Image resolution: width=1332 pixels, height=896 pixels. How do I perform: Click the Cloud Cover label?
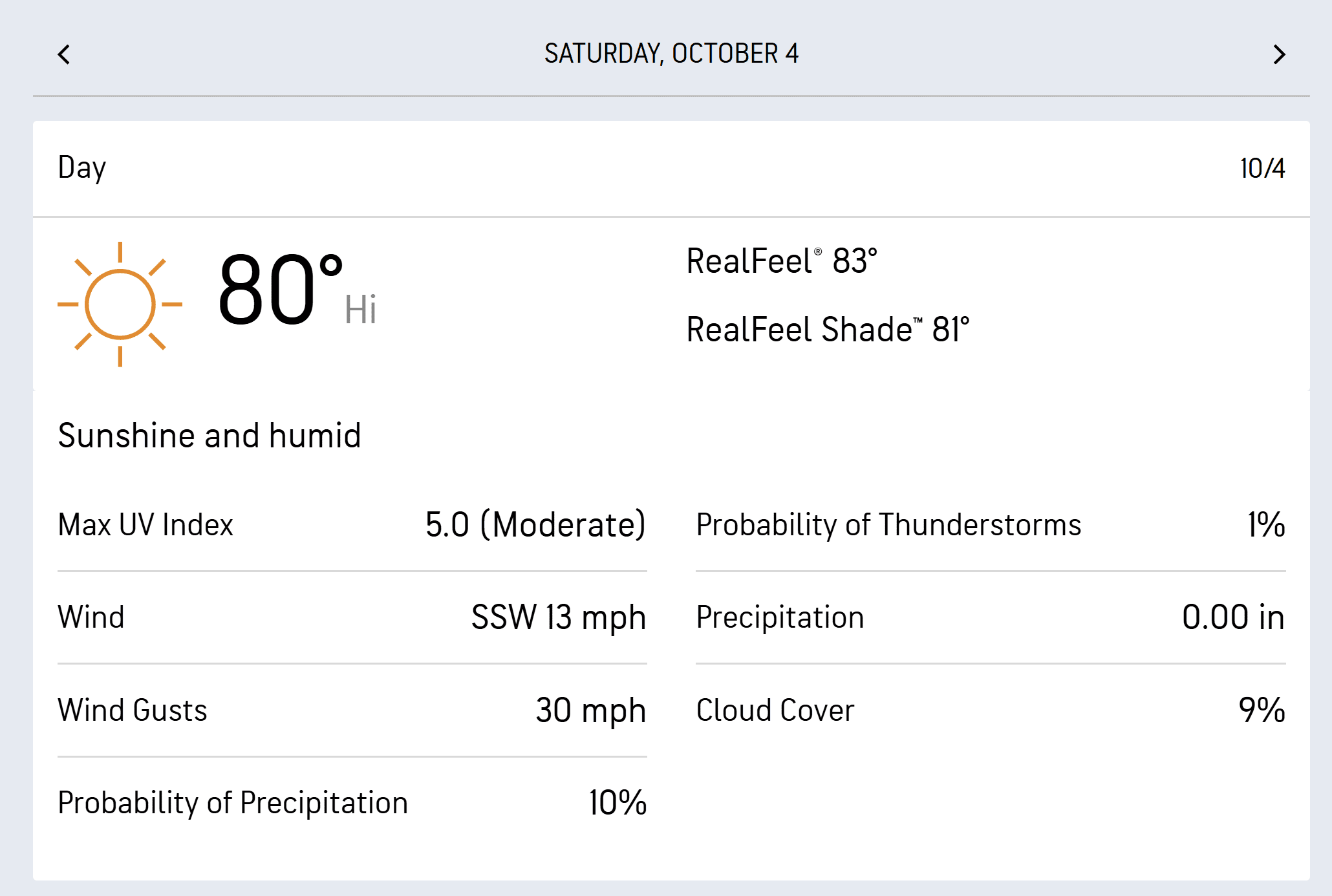[775, 710]
